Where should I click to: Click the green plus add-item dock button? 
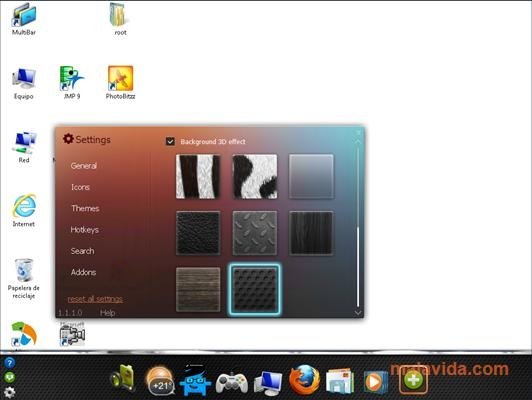coord(413,380)
